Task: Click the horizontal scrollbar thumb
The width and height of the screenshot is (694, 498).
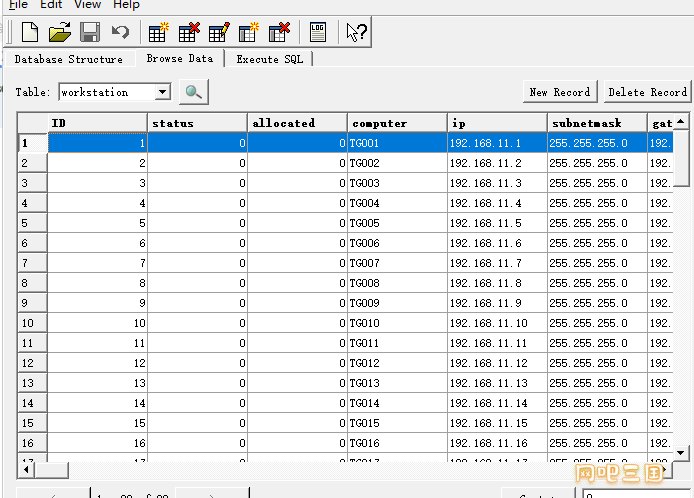Action: point(51,470)
